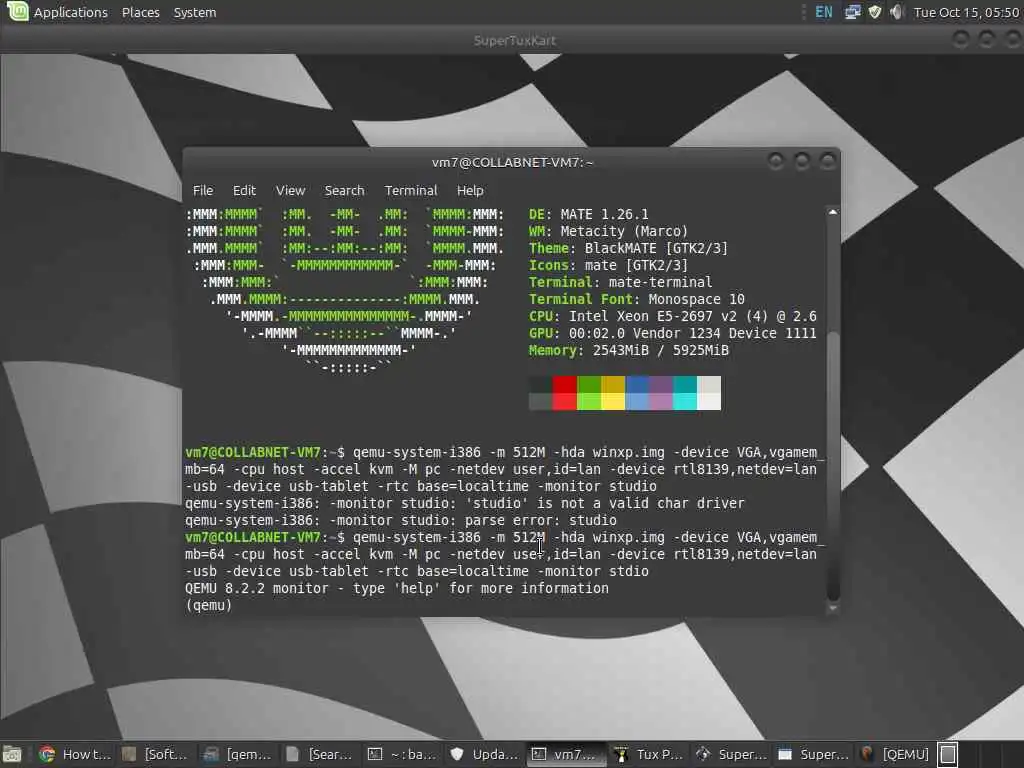
Task: Click the update manager shield tray icon
Action: (875, 12)
